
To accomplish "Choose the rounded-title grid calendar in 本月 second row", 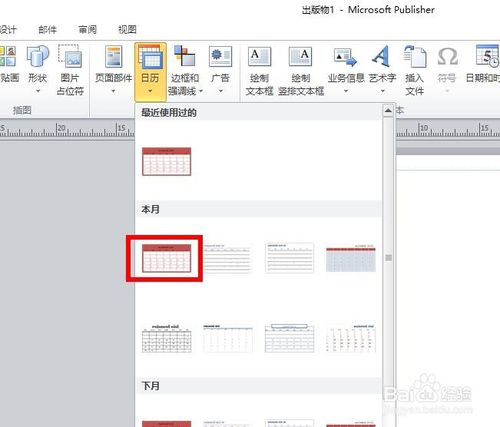I will click(289, 338).
